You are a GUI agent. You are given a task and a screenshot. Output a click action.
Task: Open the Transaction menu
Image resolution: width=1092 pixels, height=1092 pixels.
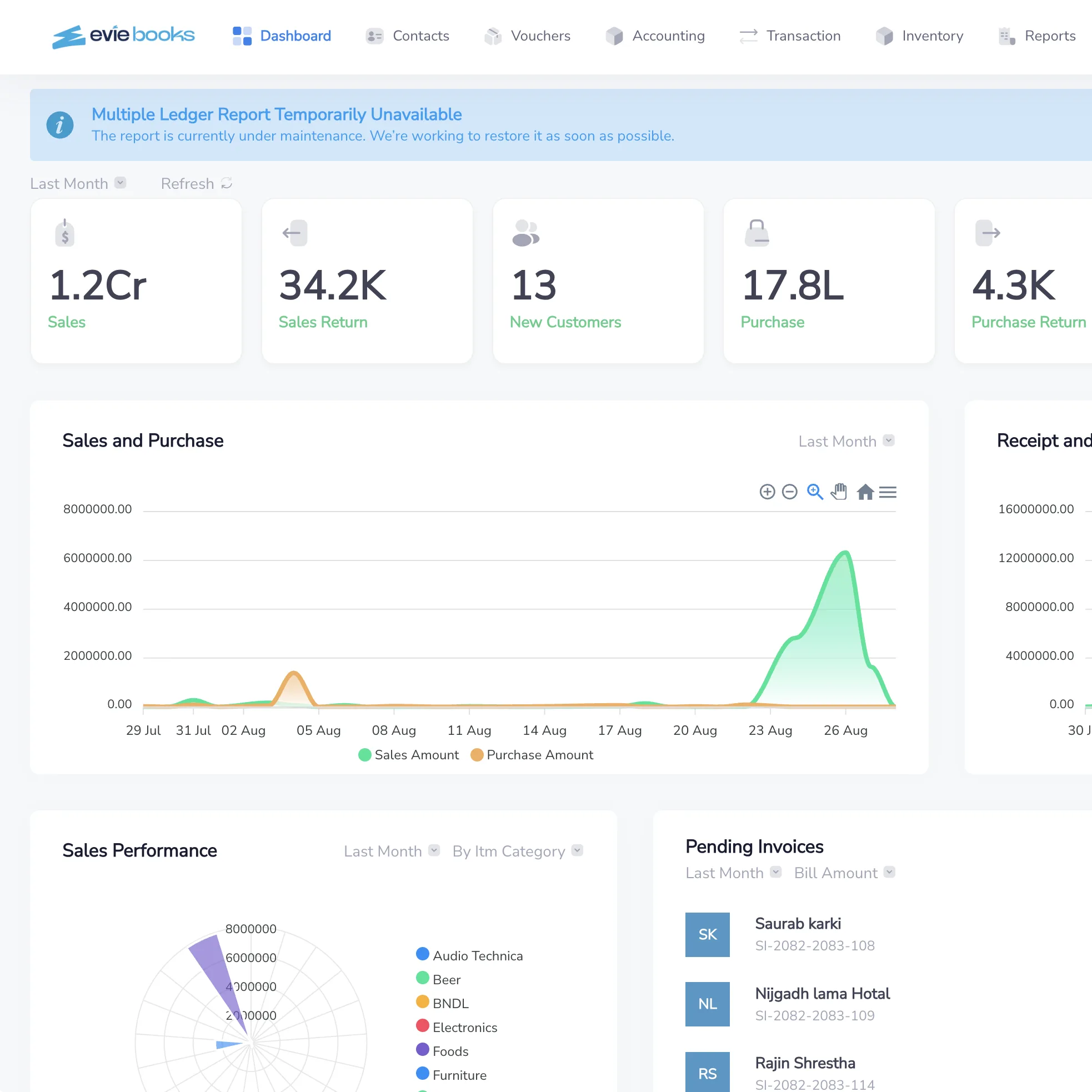[x=790, y=36]
